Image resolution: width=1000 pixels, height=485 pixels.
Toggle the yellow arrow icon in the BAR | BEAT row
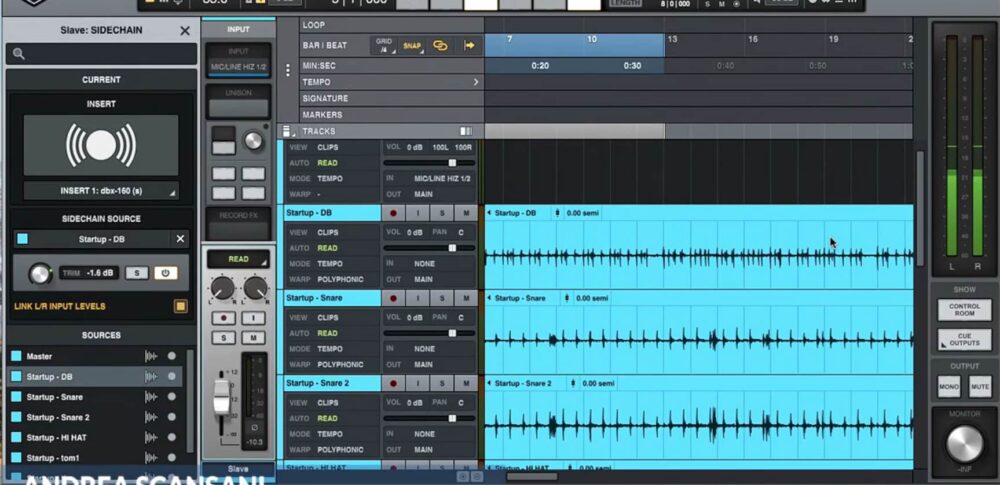(x=469, y=45)
